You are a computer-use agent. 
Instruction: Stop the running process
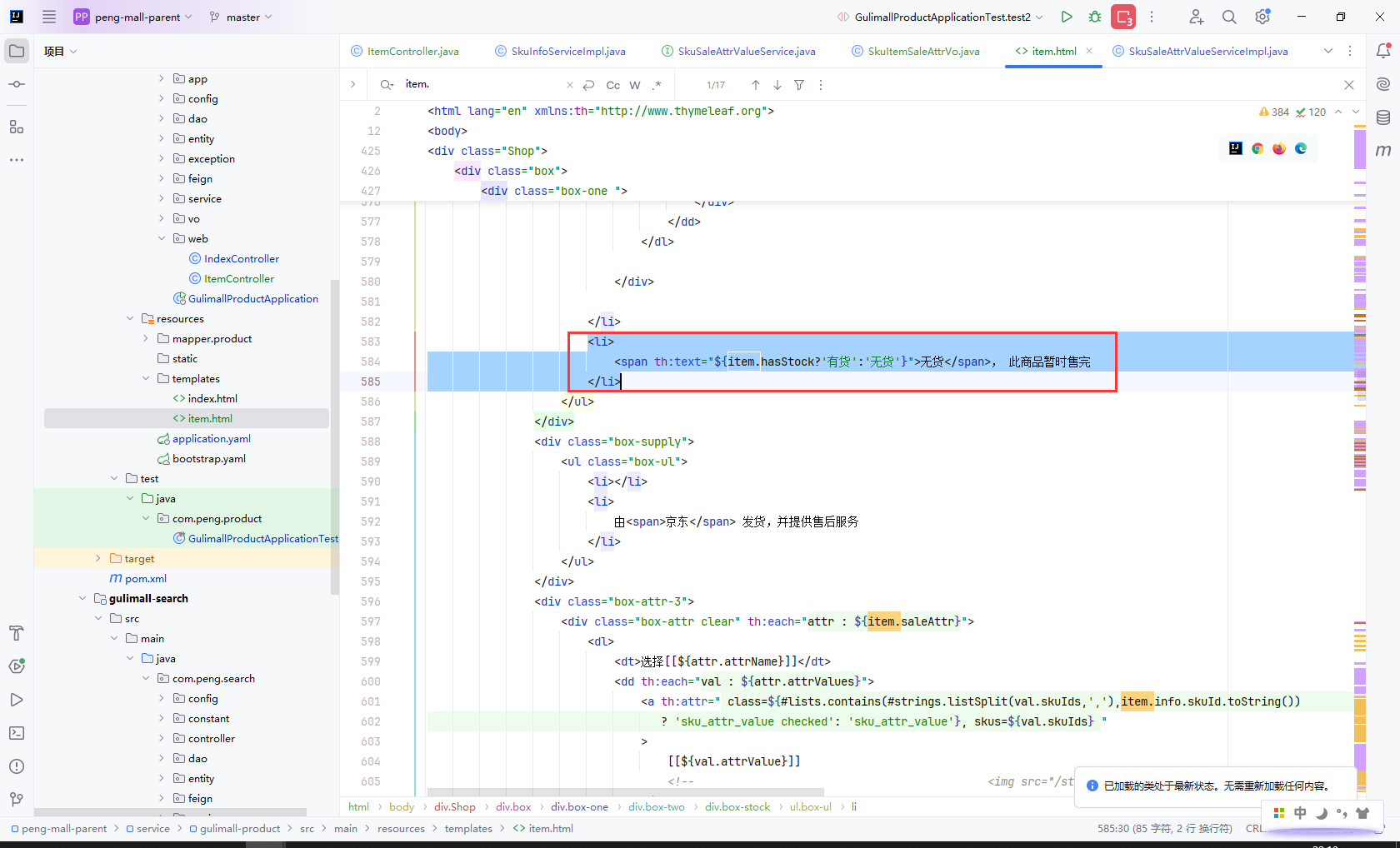point(1123,17)
